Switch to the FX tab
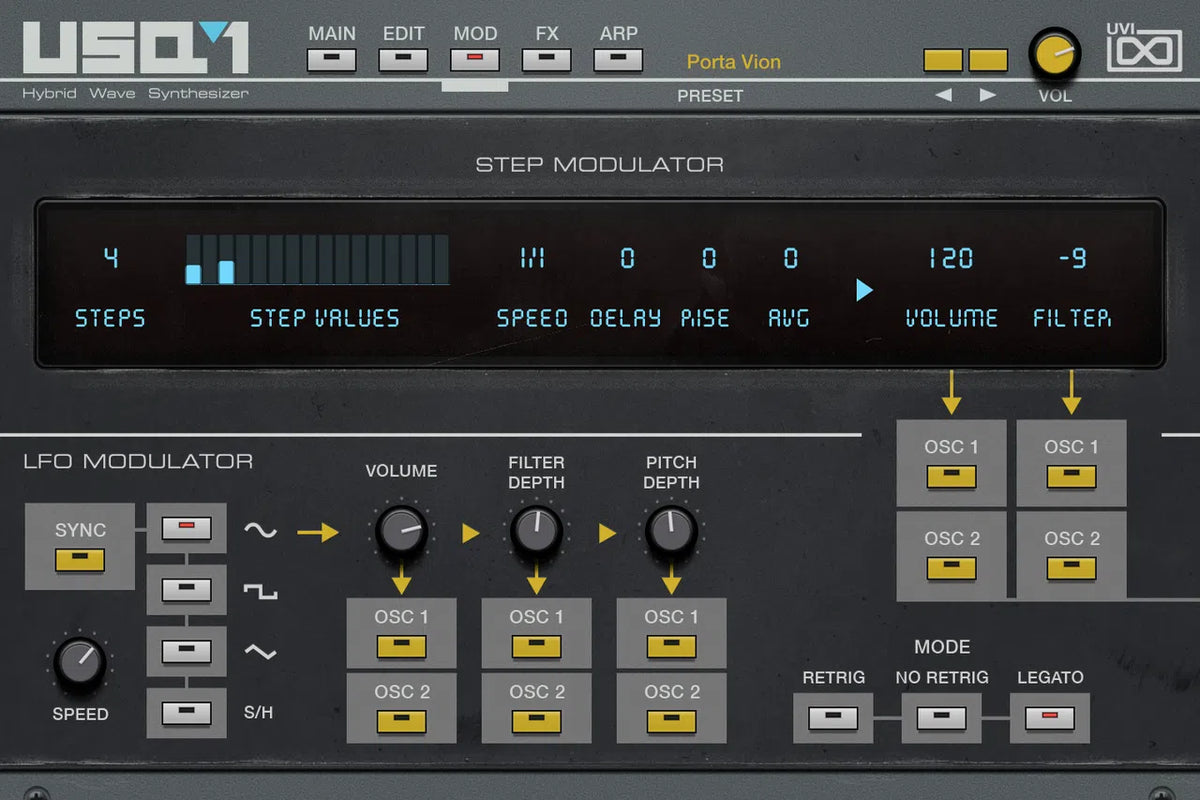 [x=547, y=59]
